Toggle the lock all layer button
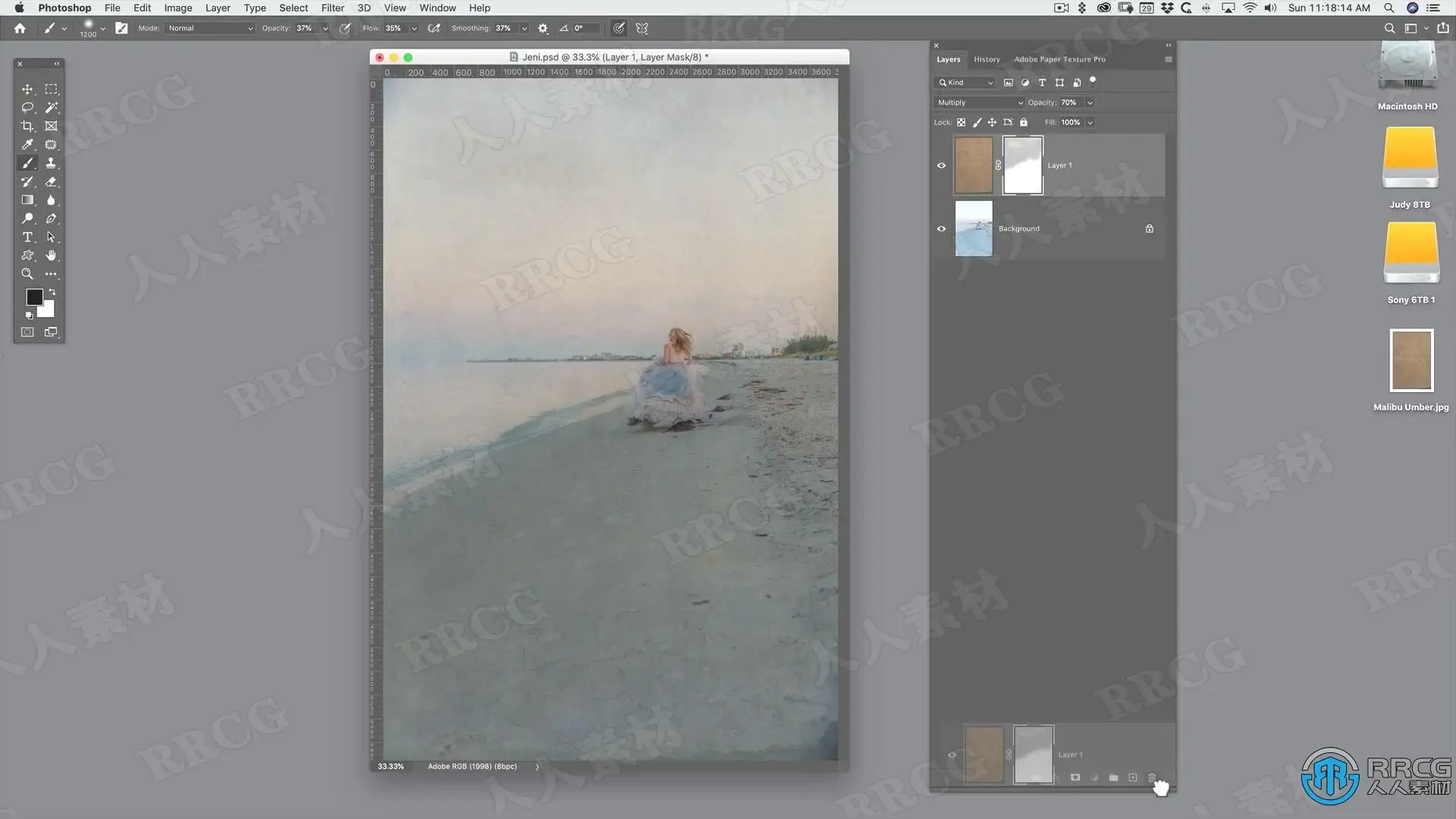This screenshot has width=1456, height=819. point(1024,122)
